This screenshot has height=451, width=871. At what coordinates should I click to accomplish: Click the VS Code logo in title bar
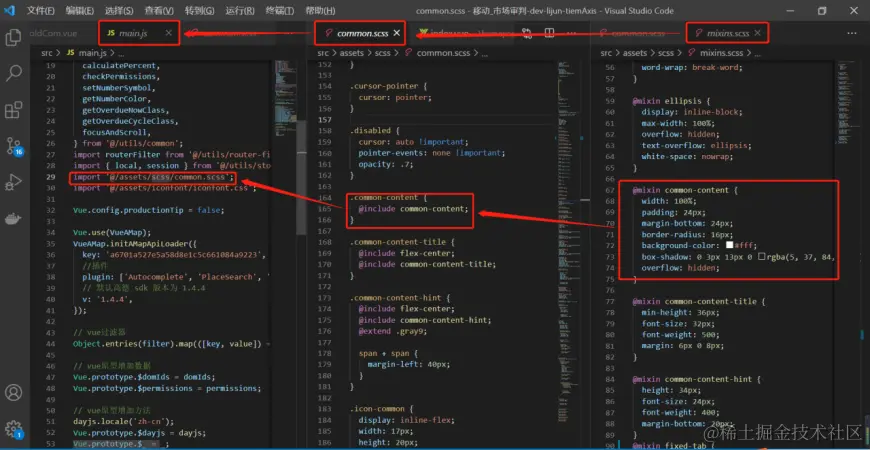click(x=11, y=11)
